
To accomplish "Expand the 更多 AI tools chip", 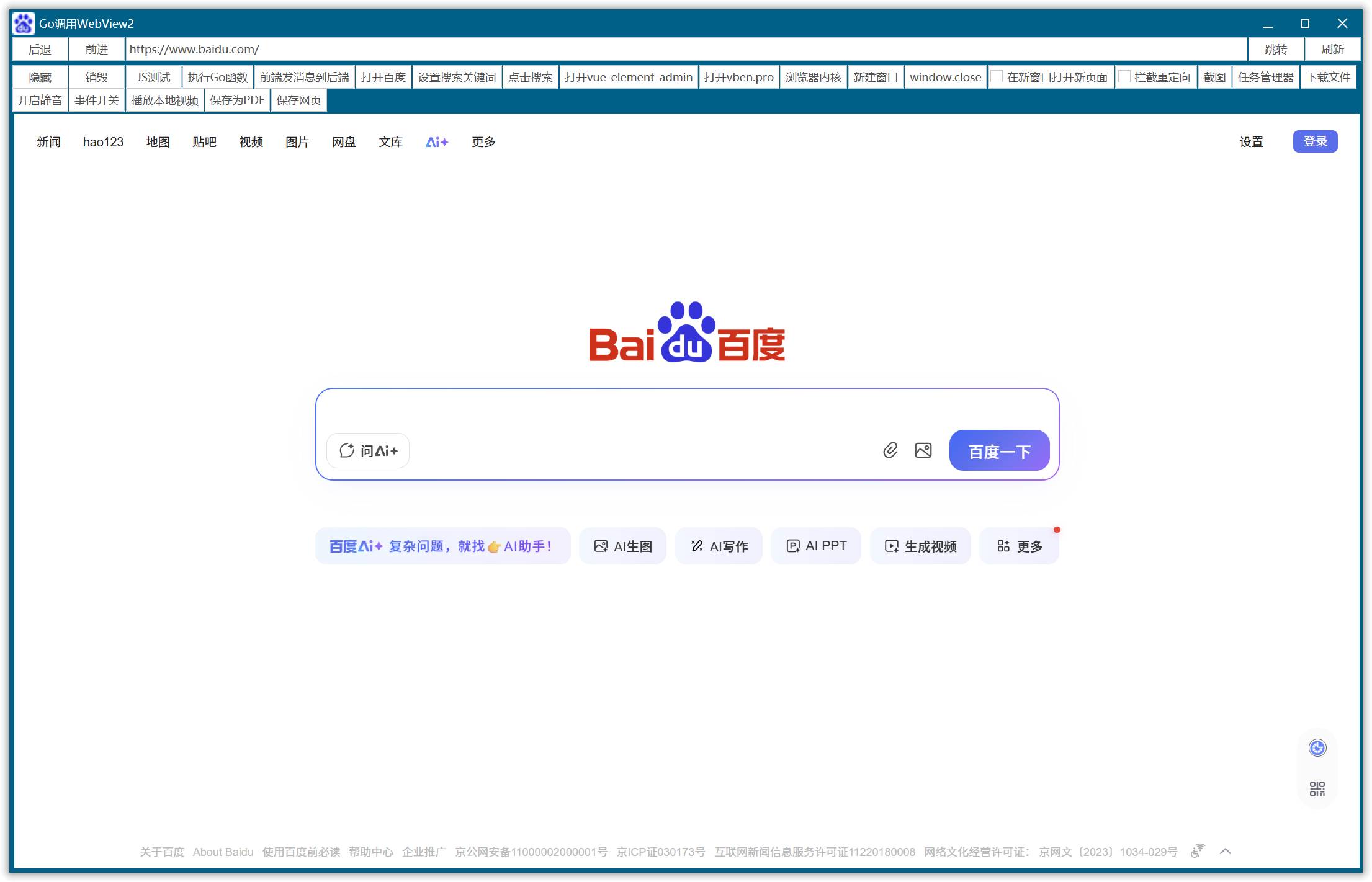I will tap(1019, 546).
